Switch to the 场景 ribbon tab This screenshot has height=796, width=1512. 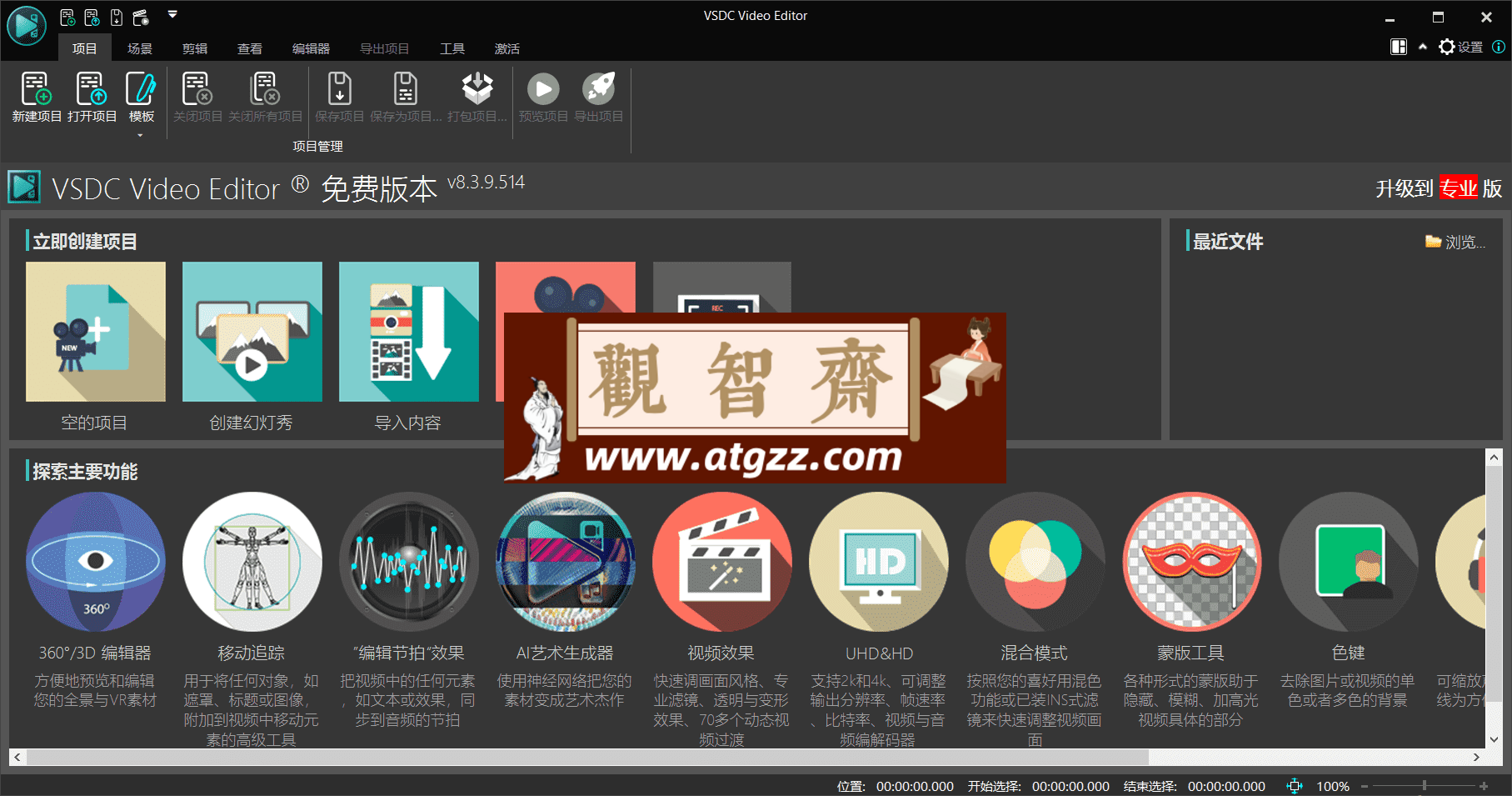pos(140,48)
